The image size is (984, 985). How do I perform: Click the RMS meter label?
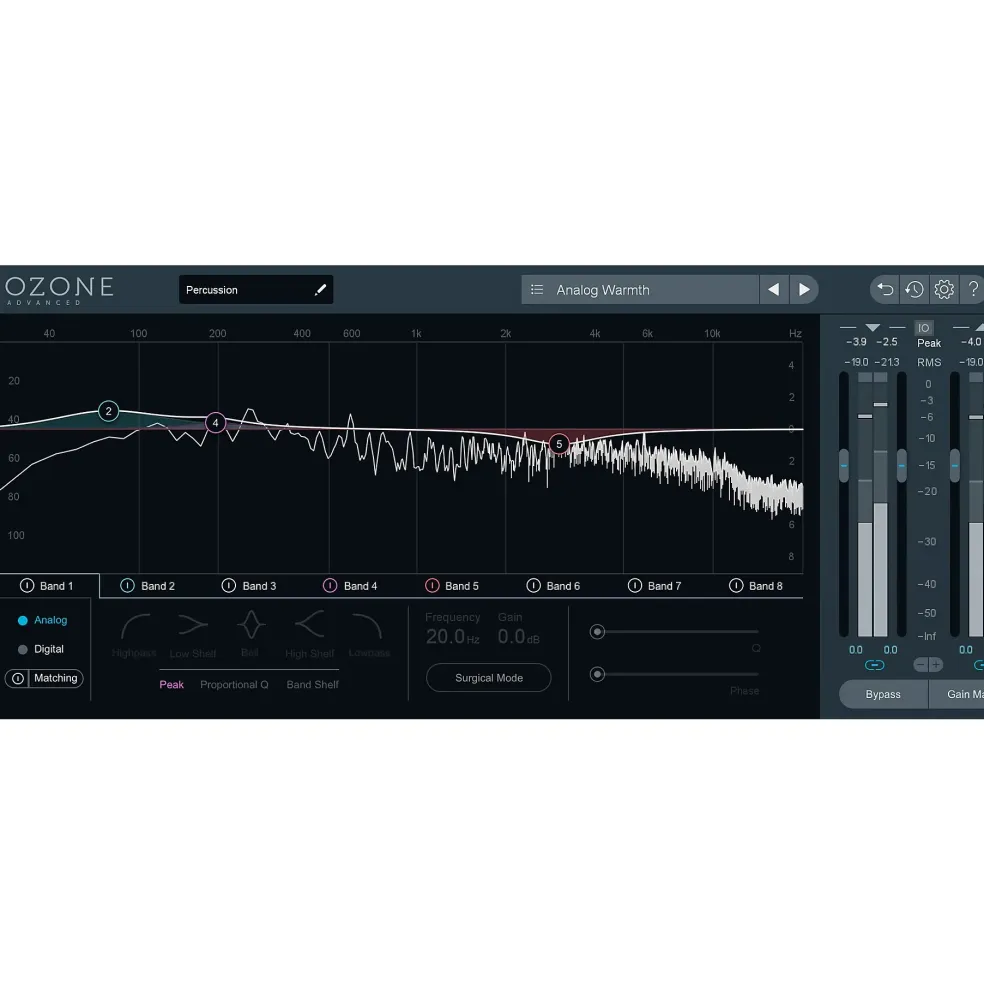tap(929, 362)
